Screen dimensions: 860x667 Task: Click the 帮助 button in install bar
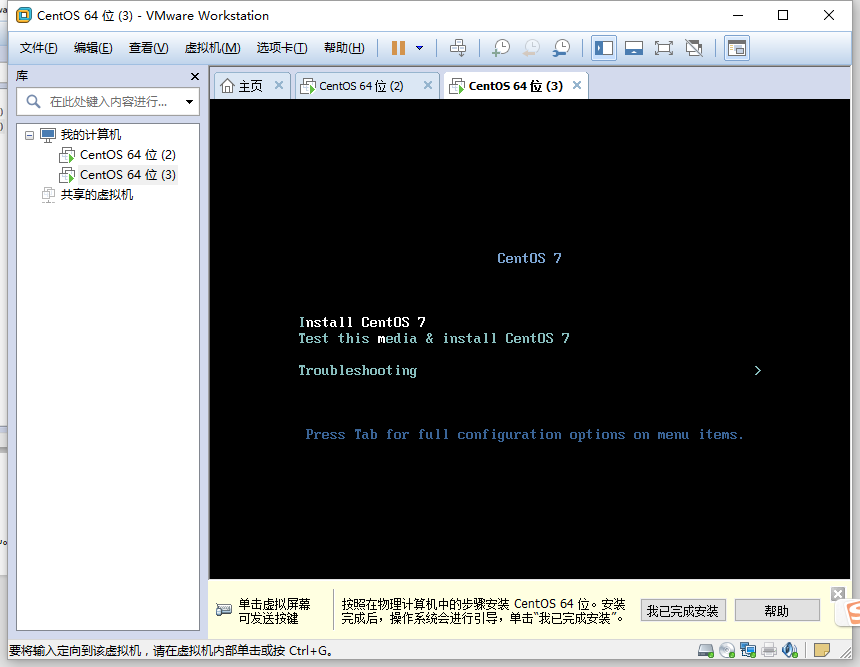coord(777,611)
